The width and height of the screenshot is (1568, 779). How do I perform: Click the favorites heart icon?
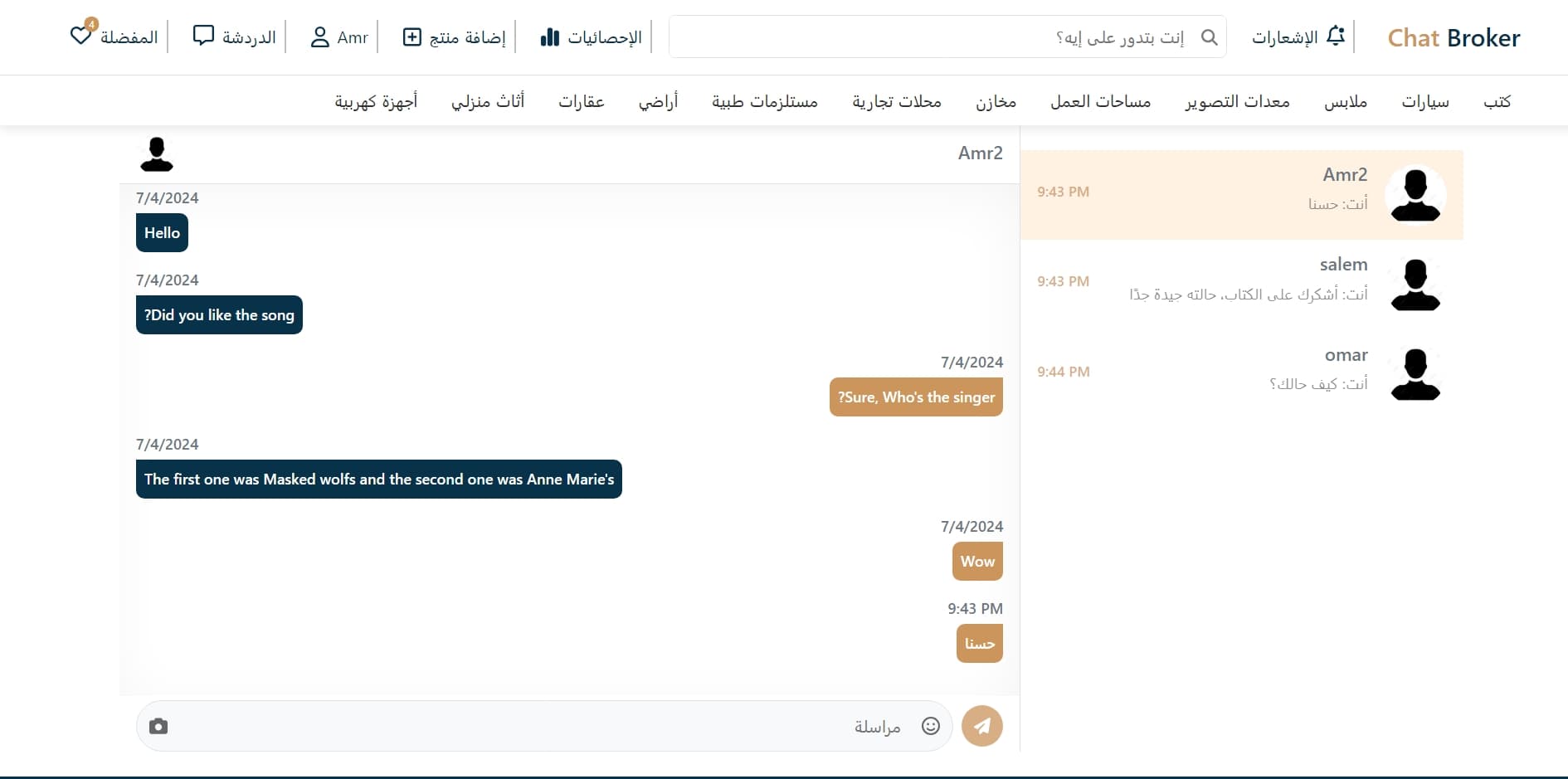point(81,37)
